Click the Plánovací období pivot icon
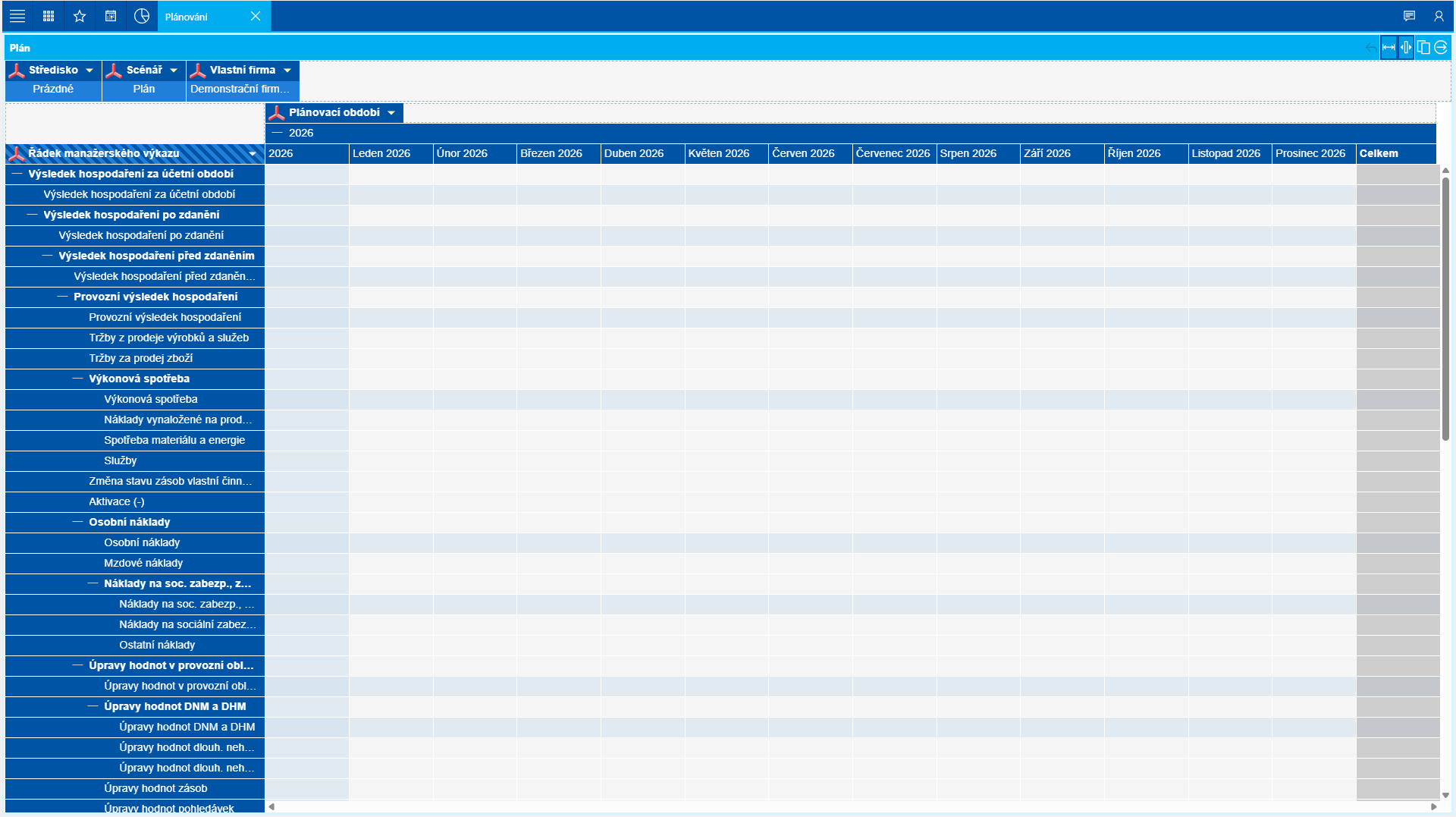The width and height of the screenshot is (1456, 817). coord(277,113)
